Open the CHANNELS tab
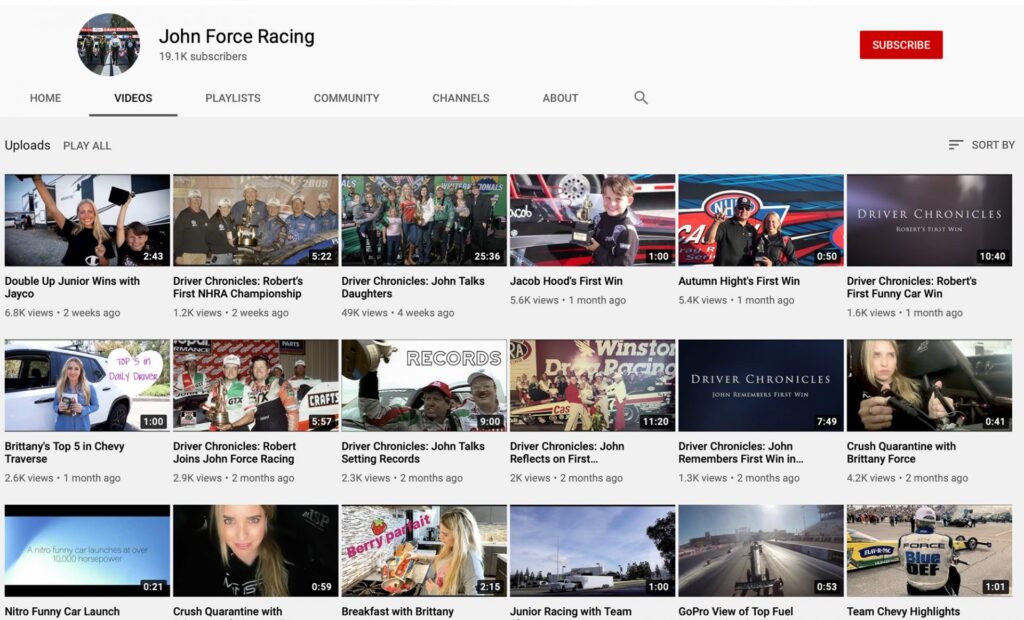Viewport: 1024px width, 620px height. (460, 98)
